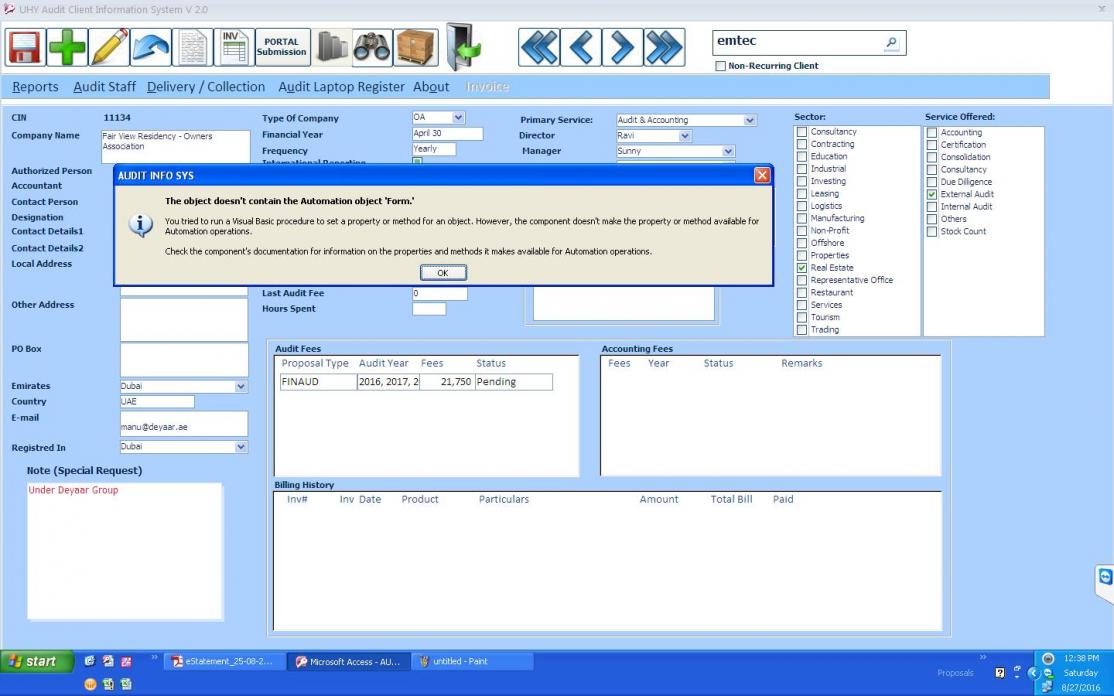
Task: Click the Country field UAE
Action: click(x=157, y=401)
